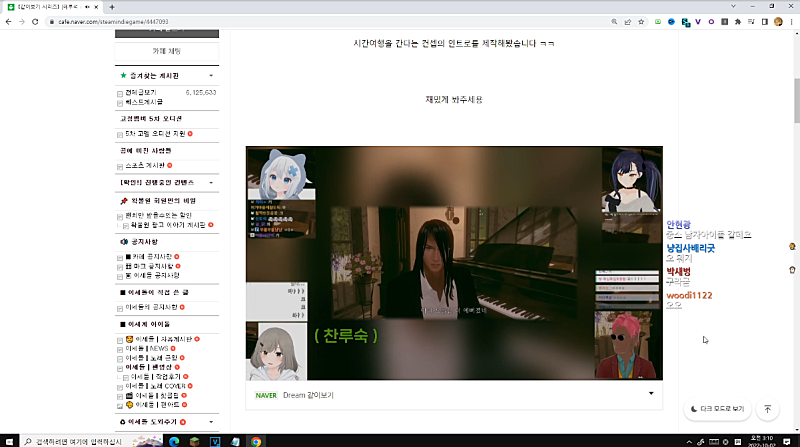Image resolution: width=800 pixels, height=447 pixels.
Task: Open a new browser tab
Action: 112,7
